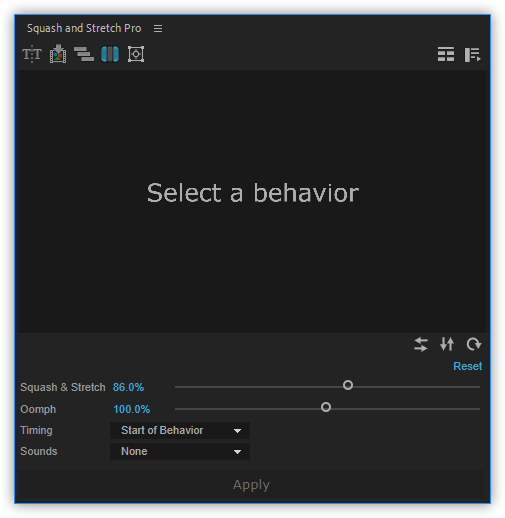
Task: Switch to grid view layout icon
Action: click(446, 54)
